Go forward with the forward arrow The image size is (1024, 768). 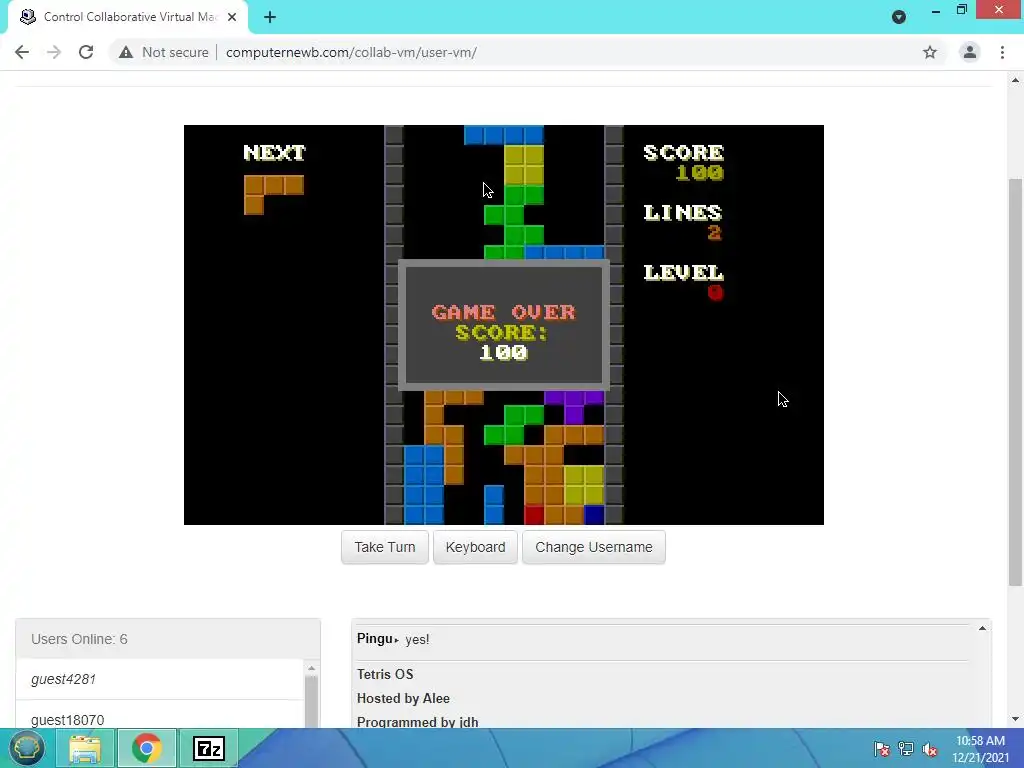(54, 52)
